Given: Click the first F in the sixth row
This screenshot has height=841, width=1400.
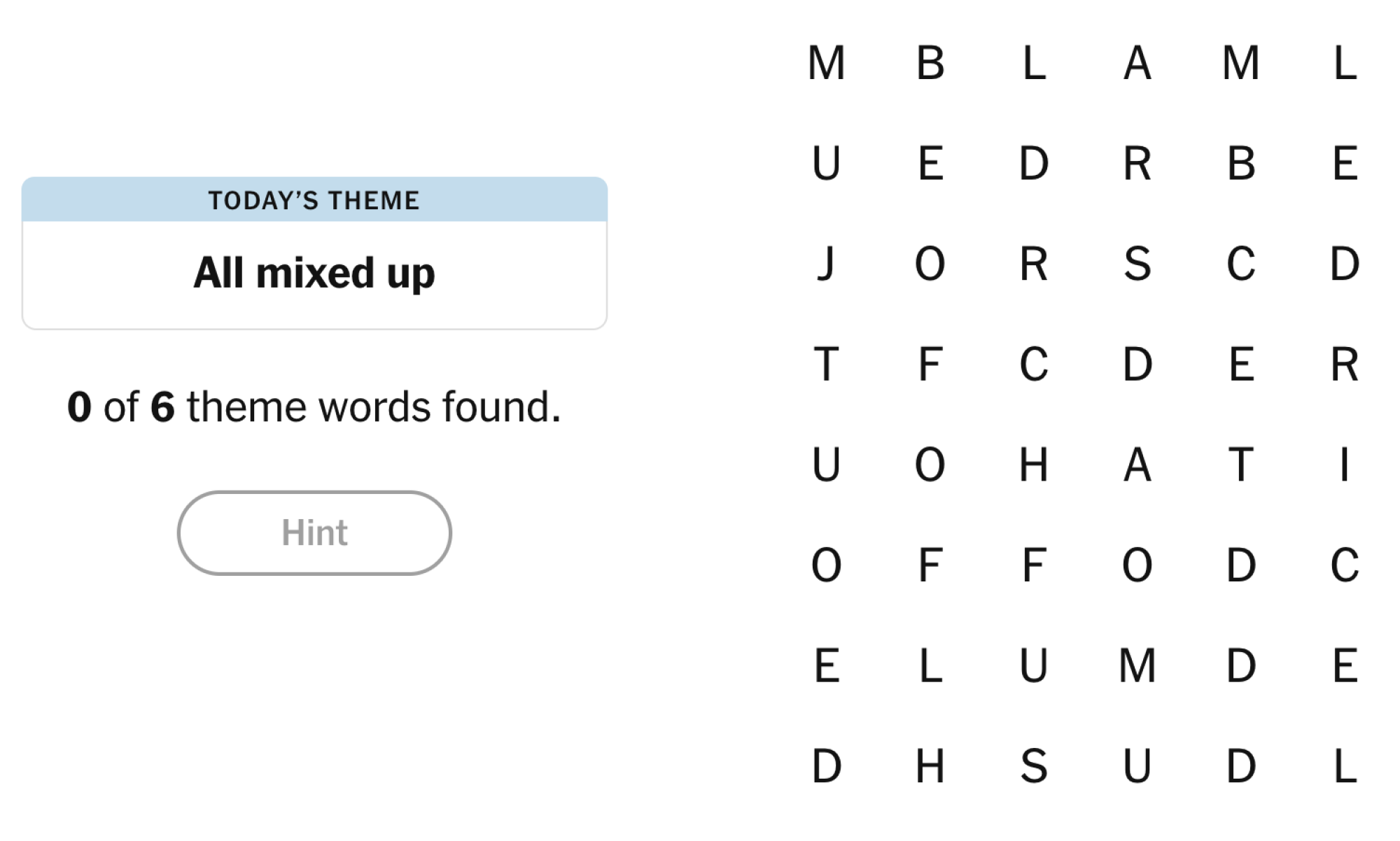Looking at the screenshot, I should click(x=930, y=565).
